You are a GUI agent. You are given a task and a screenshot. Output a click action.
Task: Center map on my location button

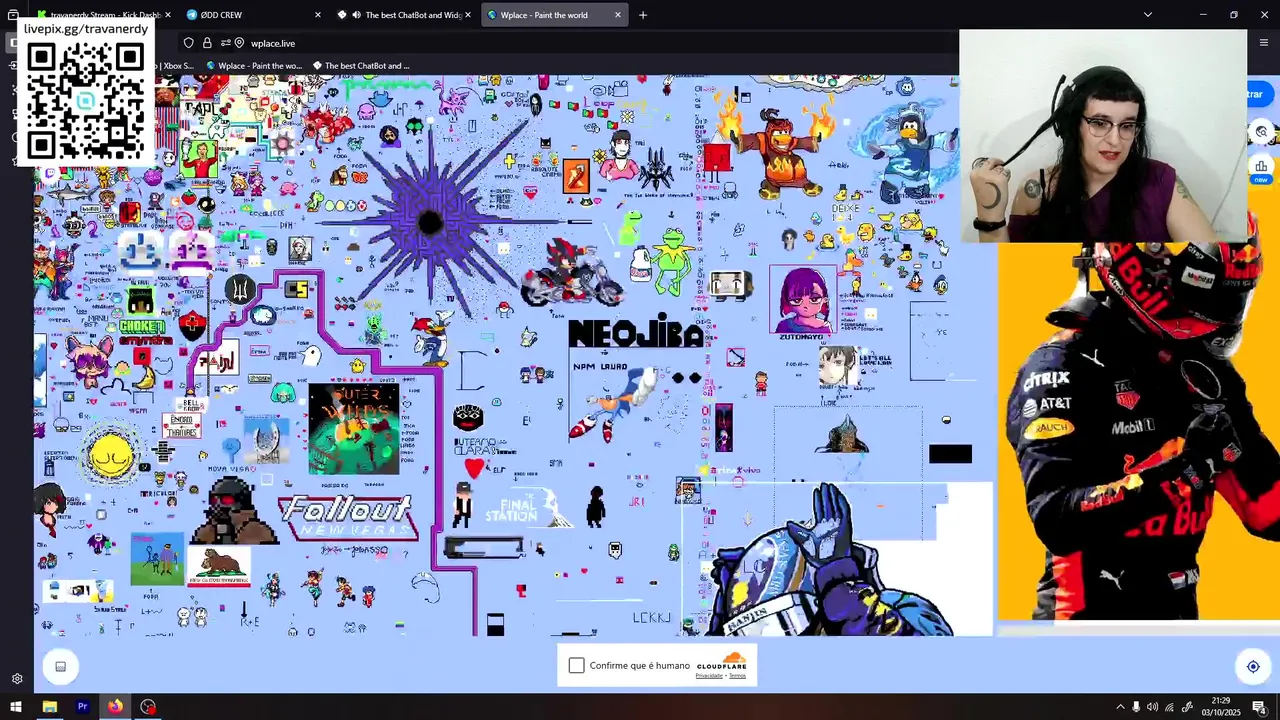(x=1253, y=667)
